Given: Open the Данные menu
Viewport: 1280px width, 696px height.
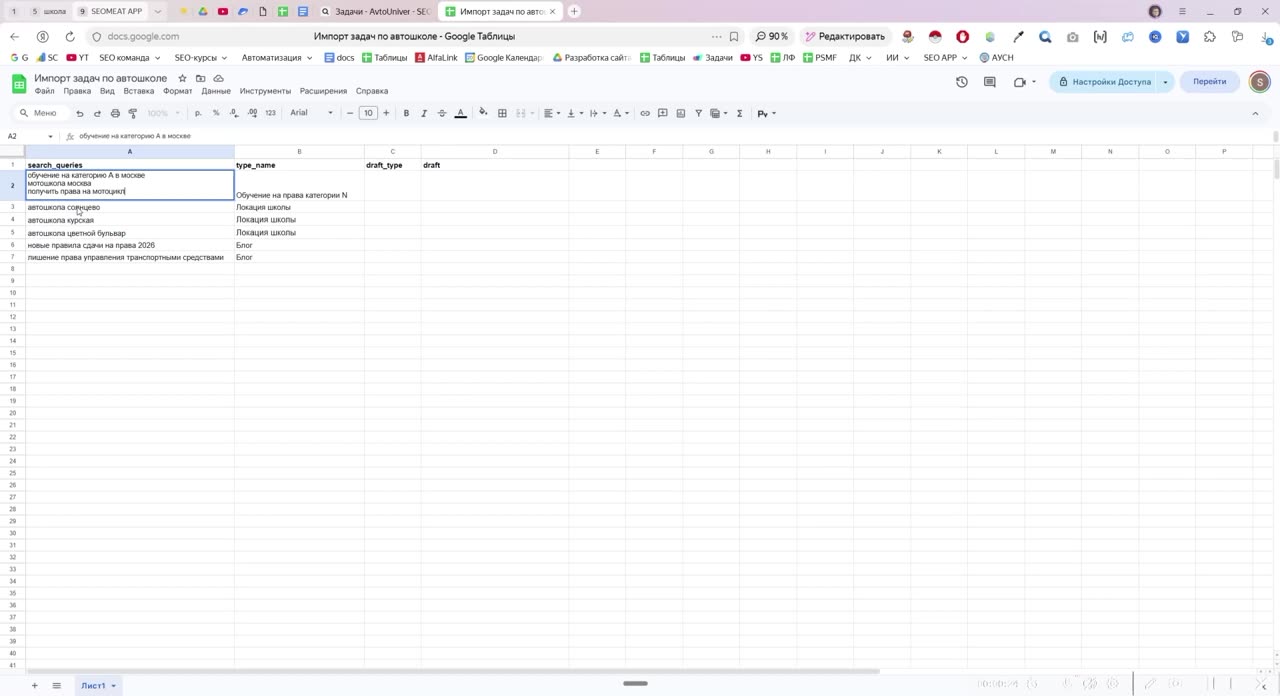Looking at the screenshot, I should pyautogui.click(x=216, y=91).
